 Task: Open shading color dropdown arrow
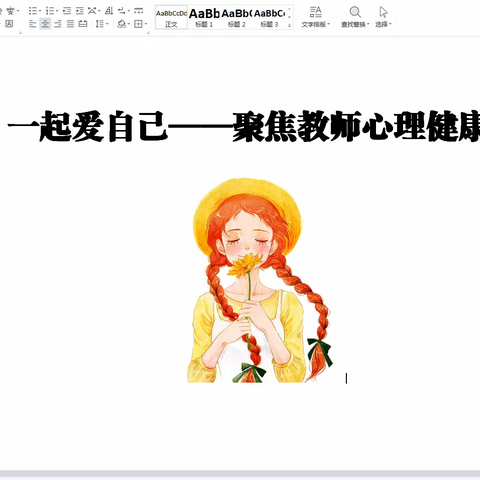click(129, 24)
